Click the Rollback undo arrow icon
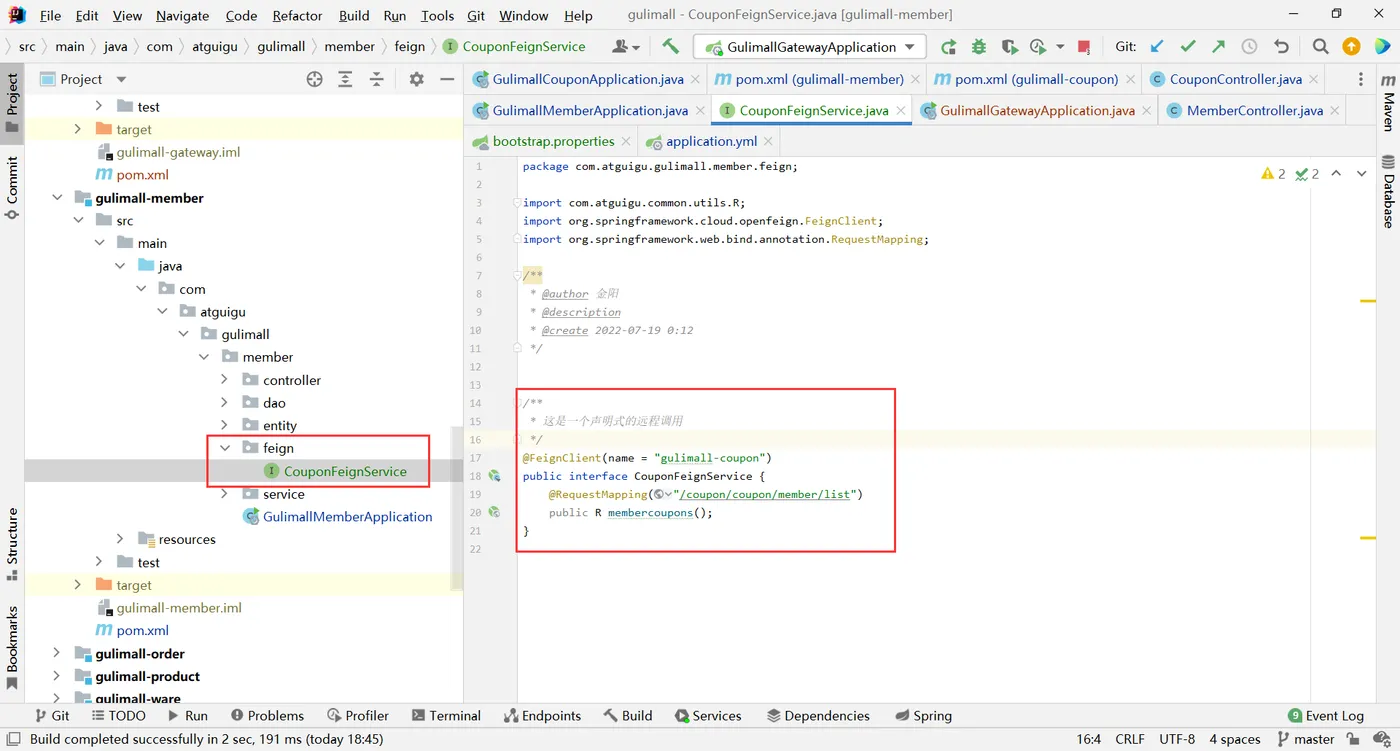Screen dimensions: 1400x751 point(1281,46)
